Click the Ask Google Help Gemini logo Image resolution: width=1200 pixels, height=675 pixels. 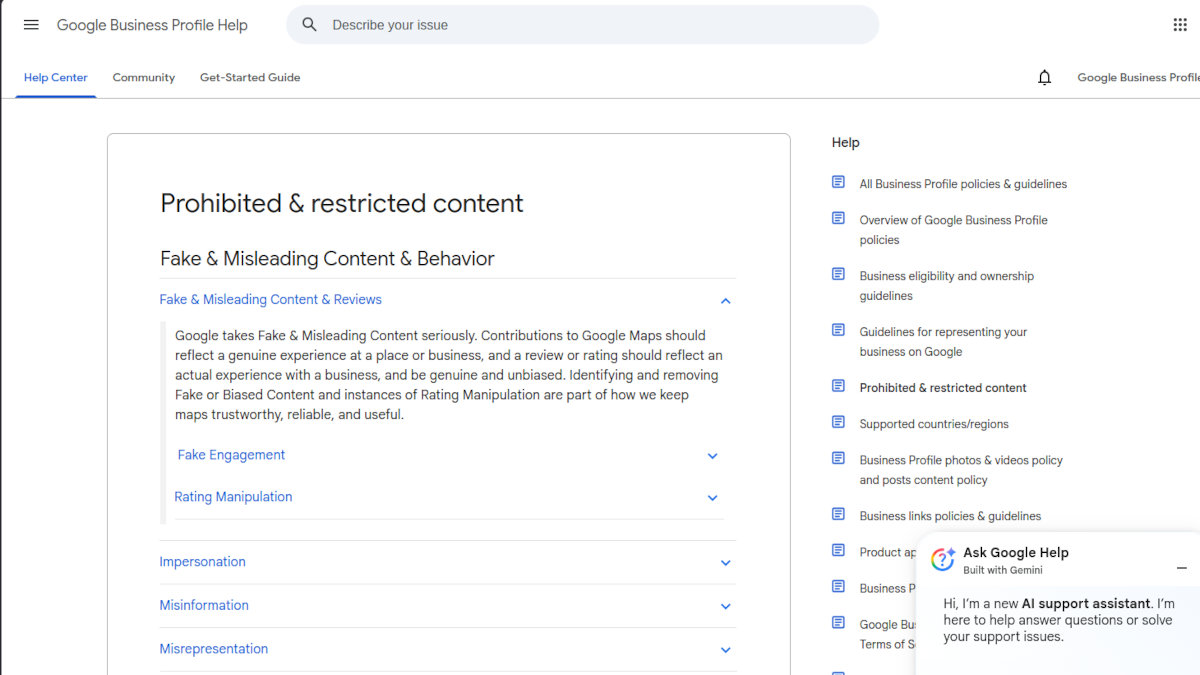pos(943,560)
